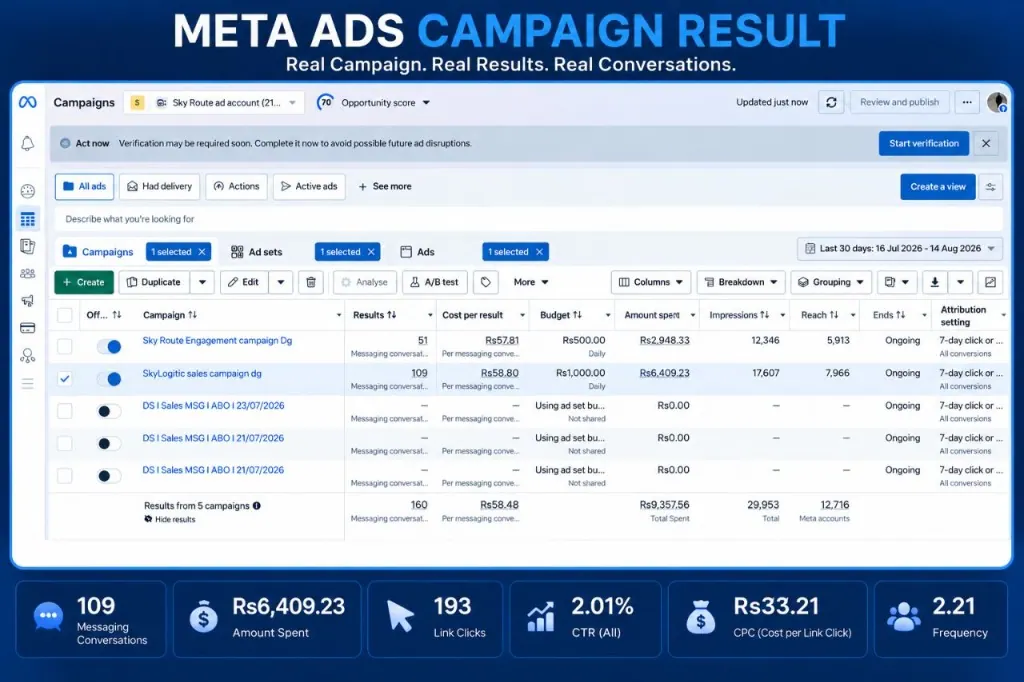
Task: Click the Review and publish button
Action: tap(899, 103)
